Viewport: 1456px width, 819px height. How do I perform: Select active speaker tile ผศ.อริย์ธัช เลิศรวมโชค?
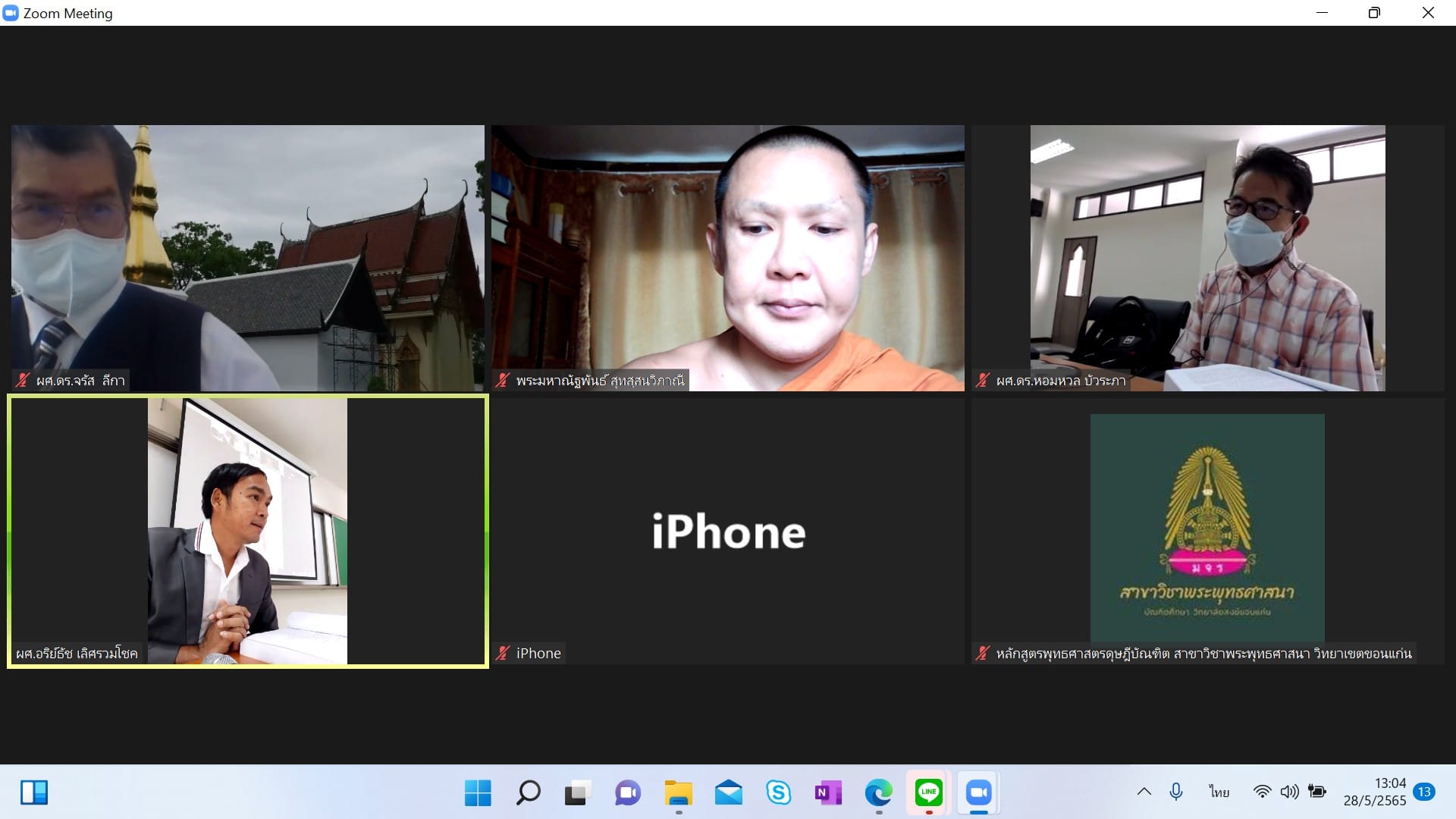pos(248,531)
